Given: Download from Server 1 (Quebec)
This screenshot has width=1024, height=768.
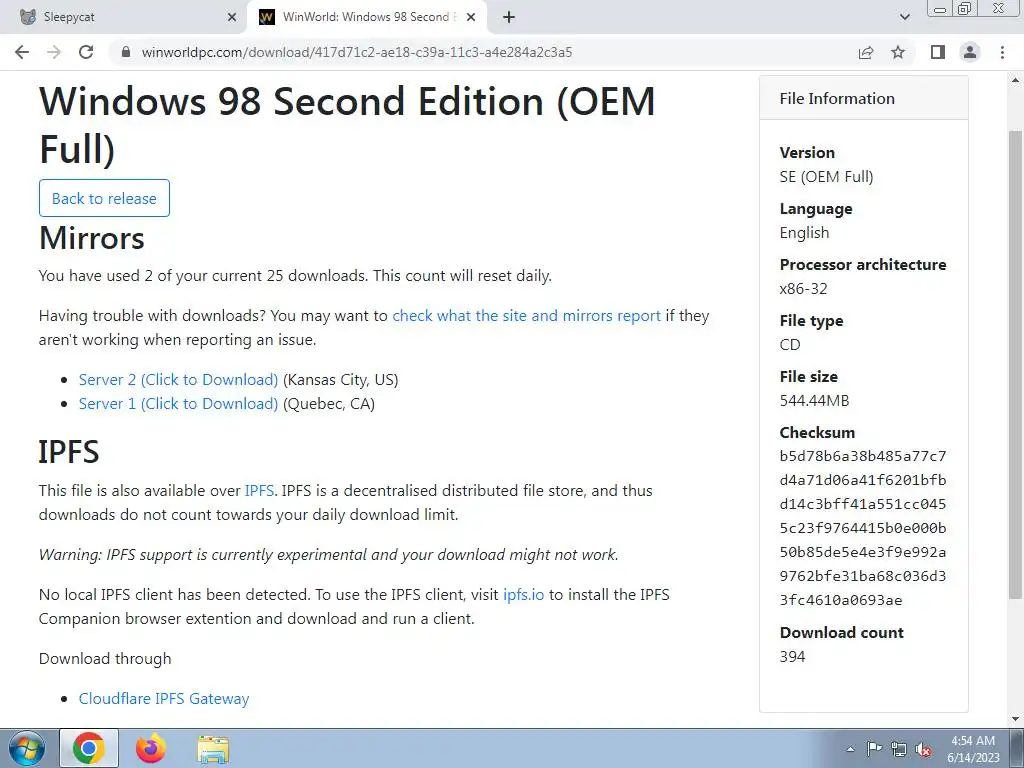Looking at the screenshot, I should point(178,404).
